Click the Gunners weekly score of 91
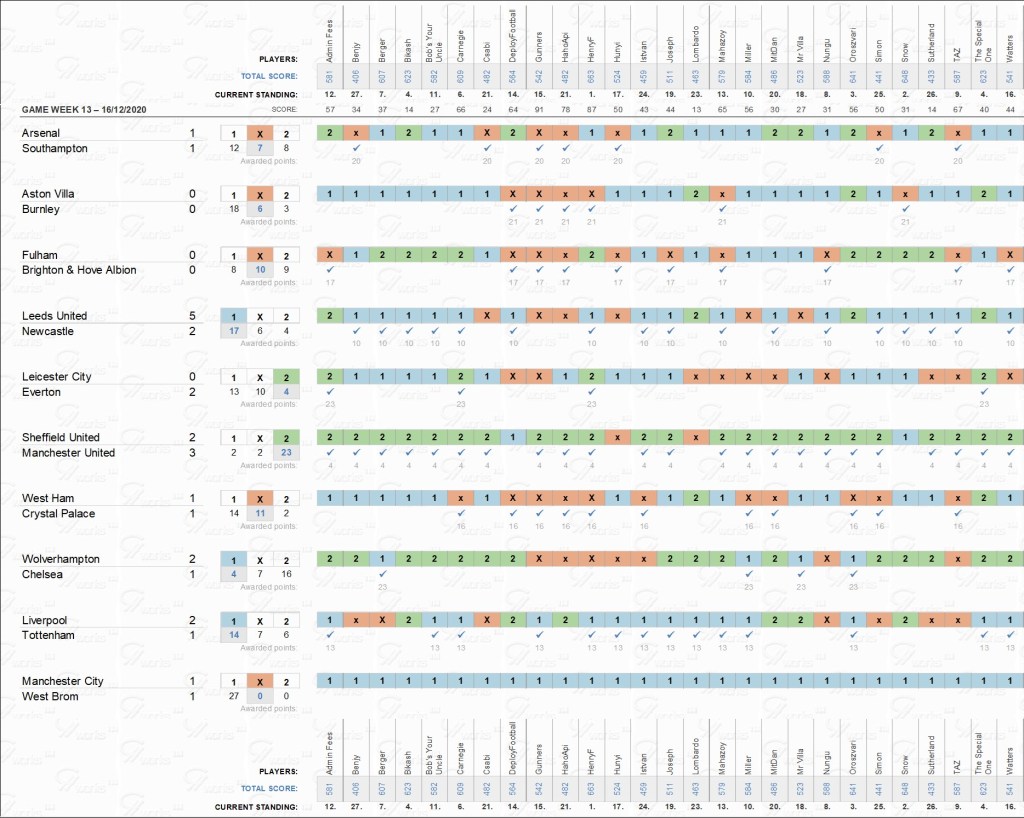 [x=539, y=108]
